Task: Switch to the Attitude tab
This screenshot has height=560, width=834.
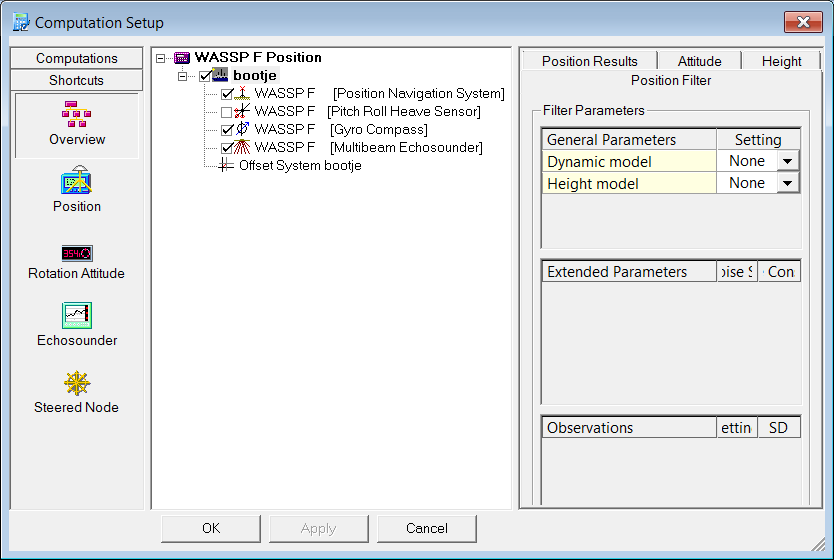Action: pos(699,61)
